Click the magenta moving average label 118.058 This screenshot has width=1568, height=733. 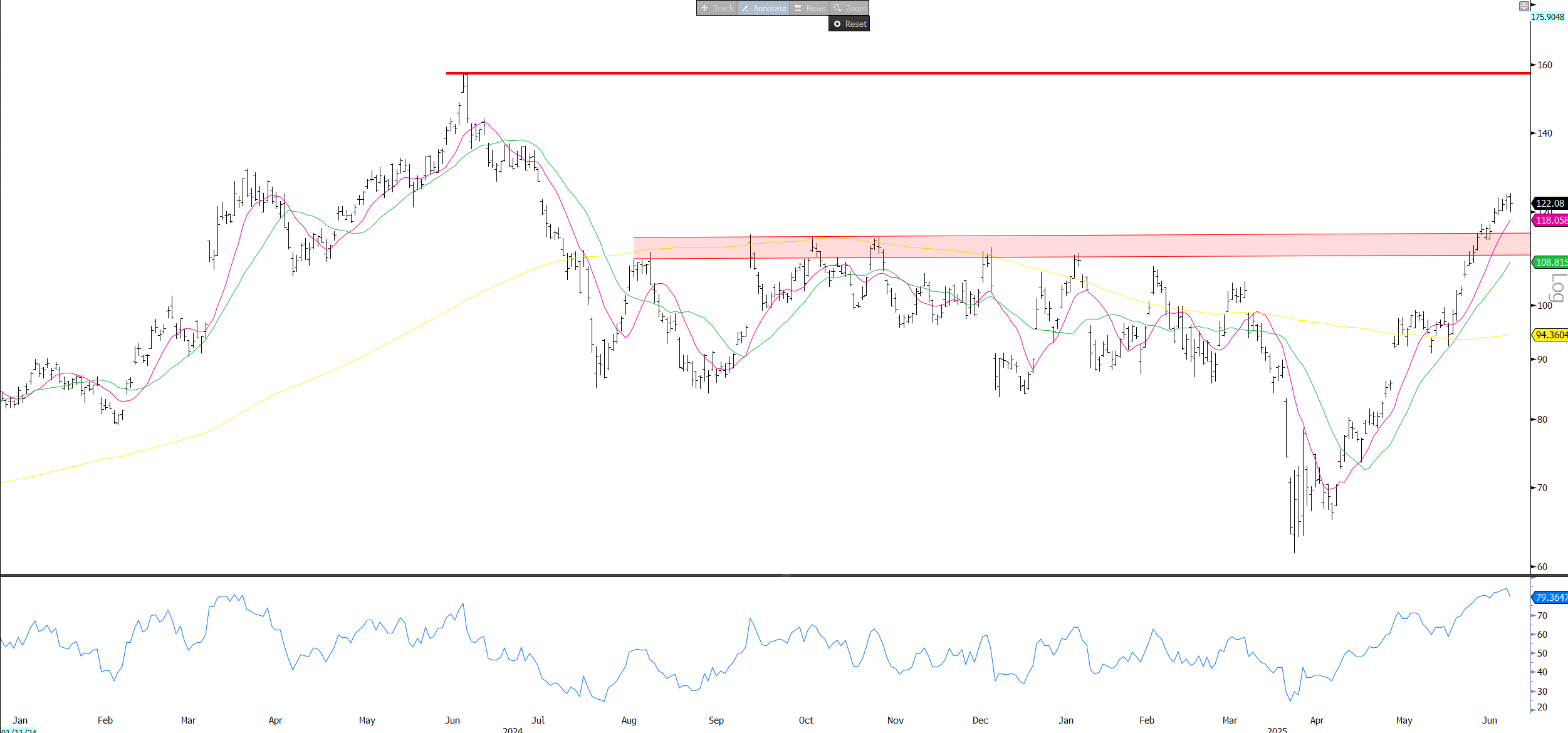(x=1550, y=220)
